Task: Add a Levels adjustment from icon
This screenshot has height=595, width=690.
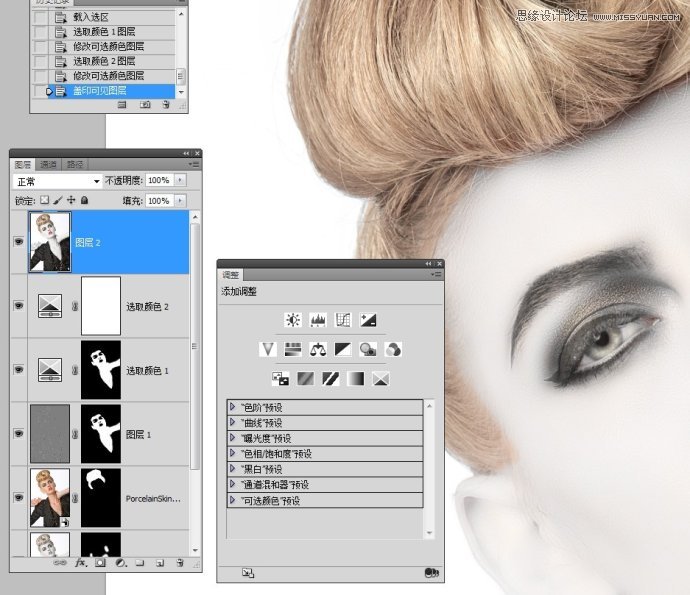Action: tap(318, 320)
